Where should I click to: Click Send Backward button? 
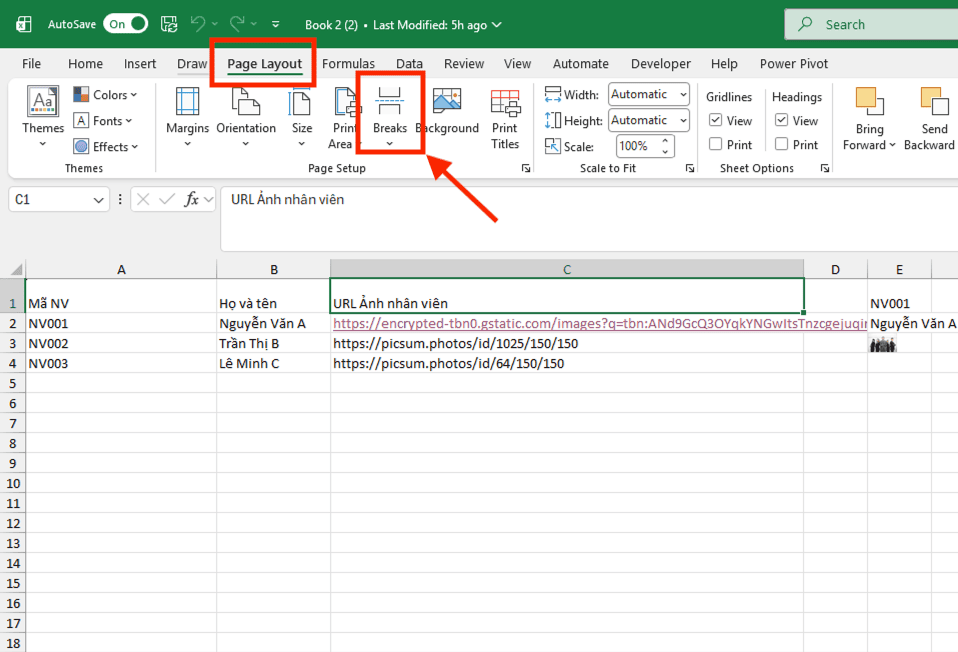(929, 119)
